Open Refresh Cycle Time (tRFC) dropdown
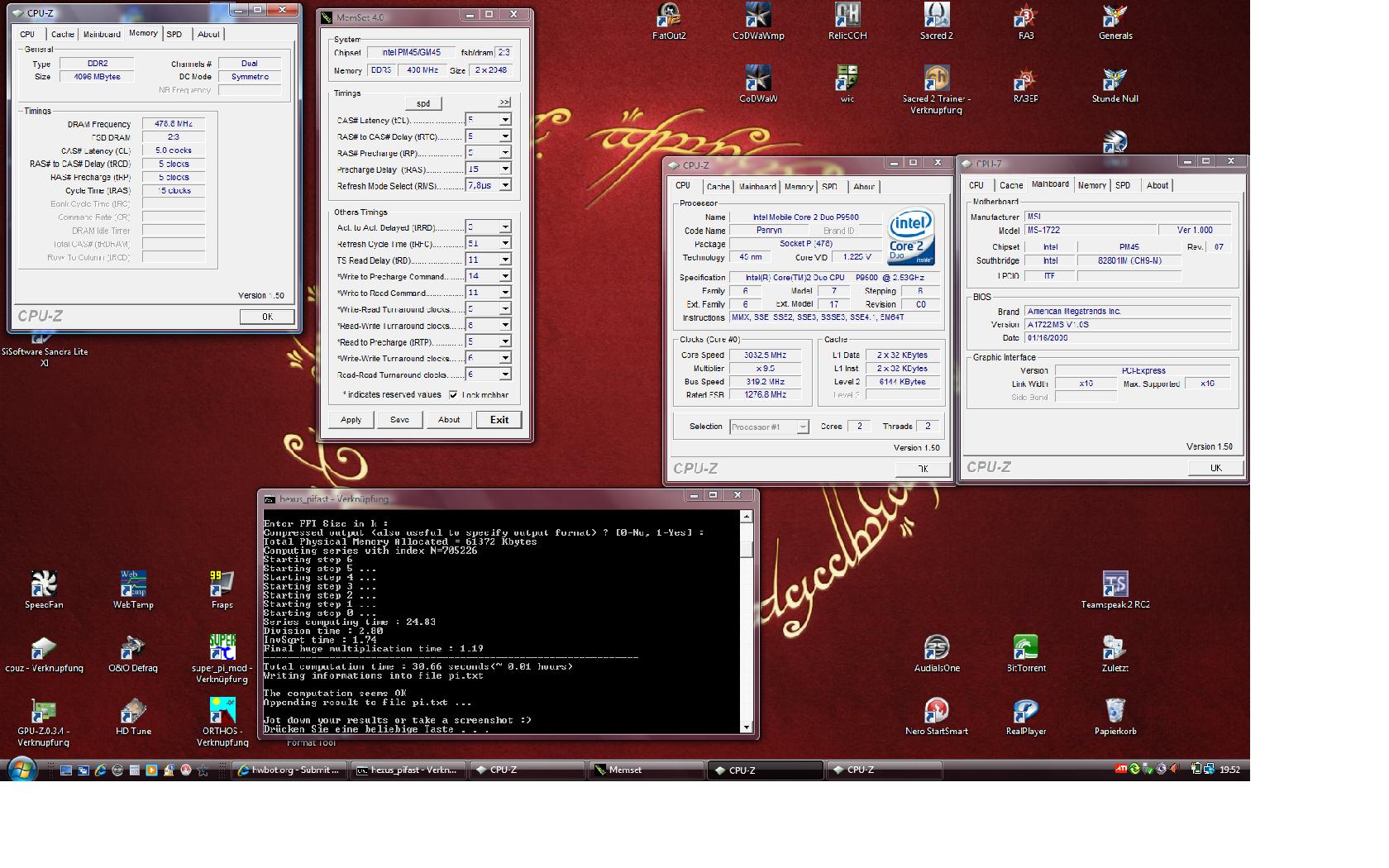This screenshot has width=1389, height=868. click(504, 243)
